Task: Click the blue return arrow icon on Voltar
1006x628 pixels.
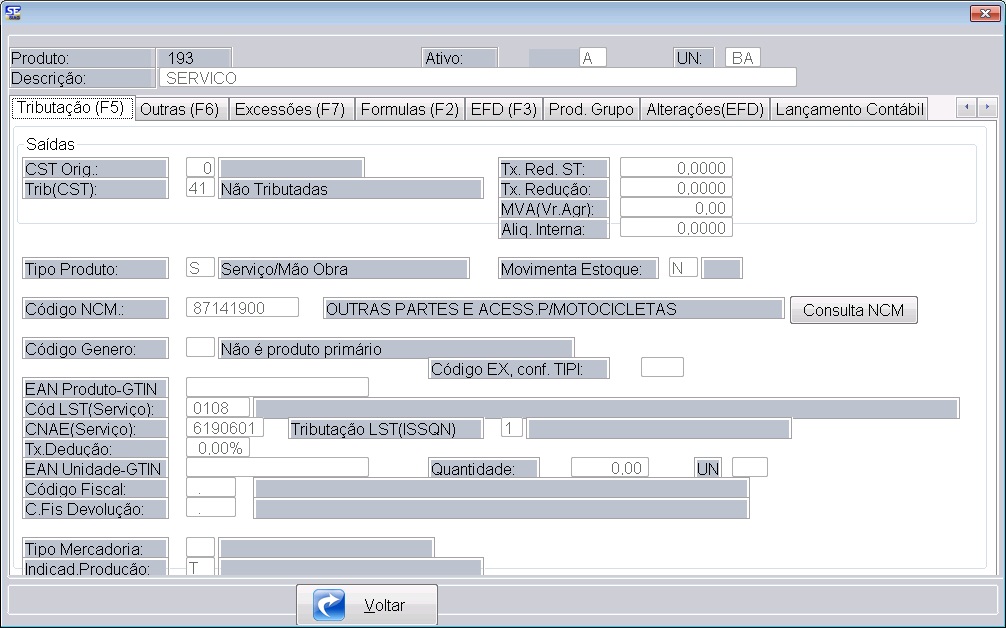Action: 329,605
